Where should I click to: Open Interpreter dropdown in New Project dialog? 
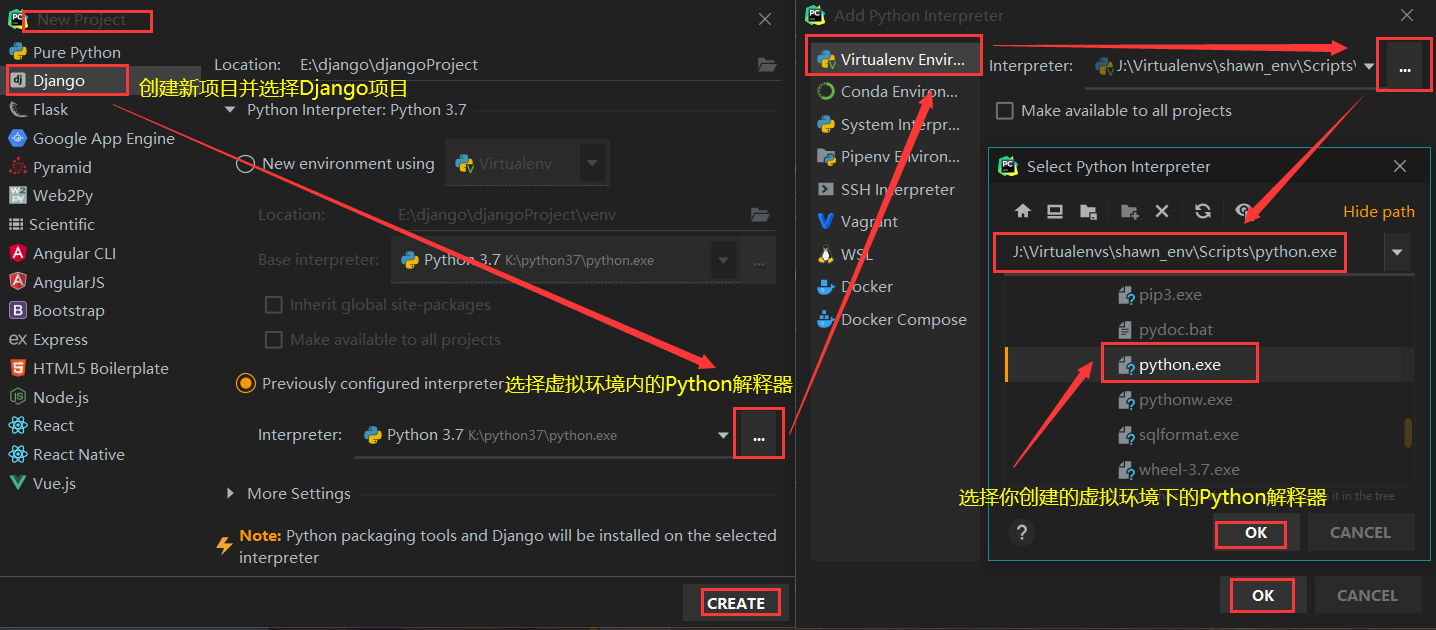tap(722, 435)
